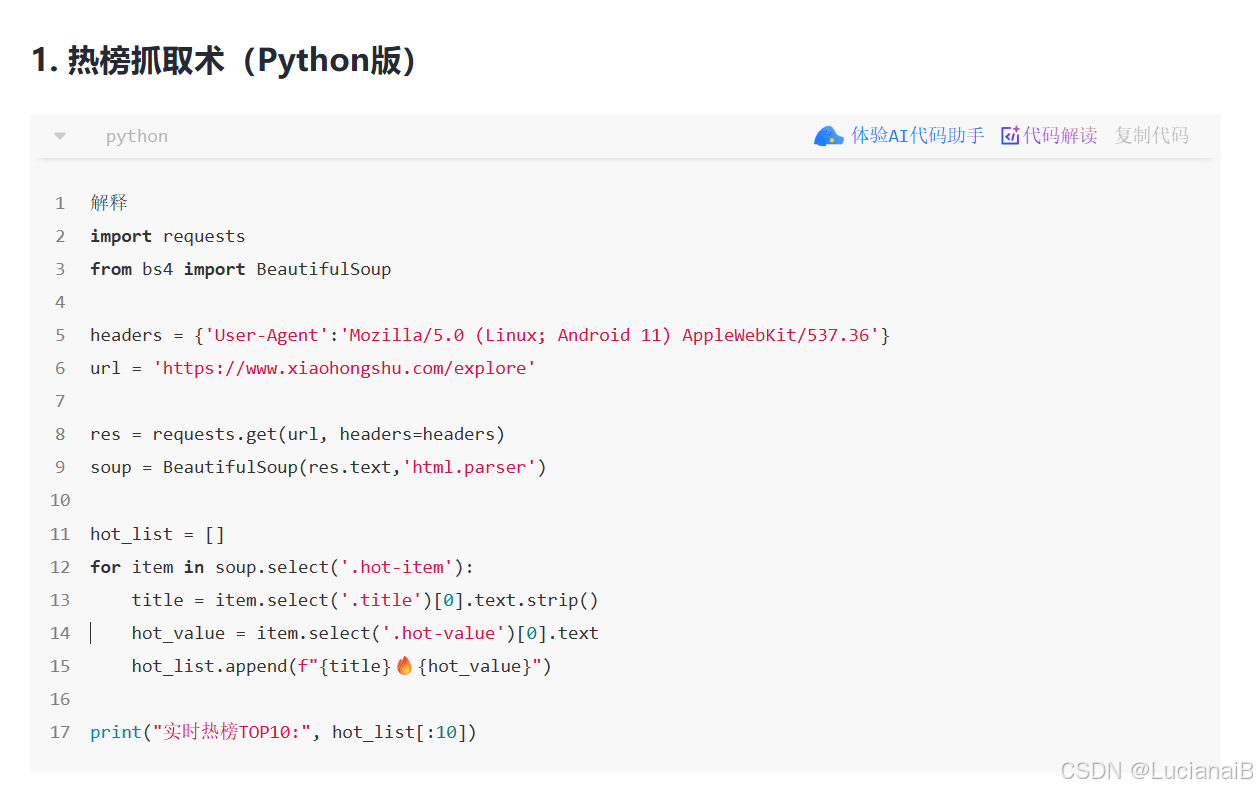This screenshot has width=1257, height=792.
Task: Click the CSDN watermark text
Action: [x=1156, y=771]
